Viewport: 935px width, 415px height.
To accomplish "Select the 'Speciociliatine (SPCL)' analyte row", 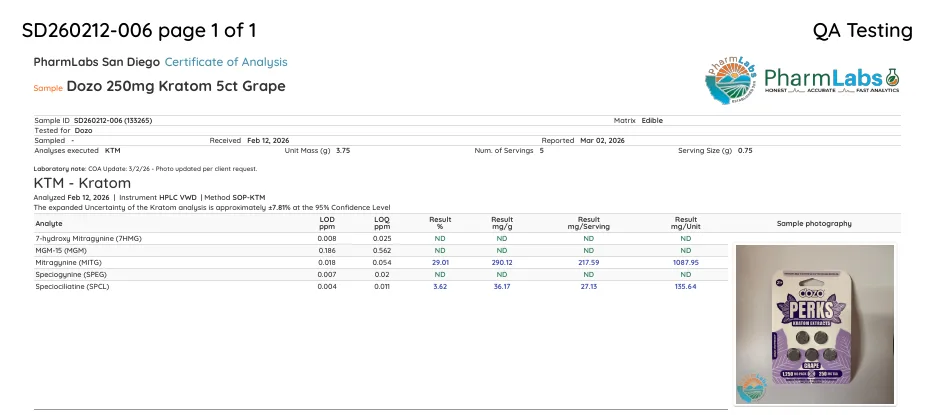I will point(380,286).
